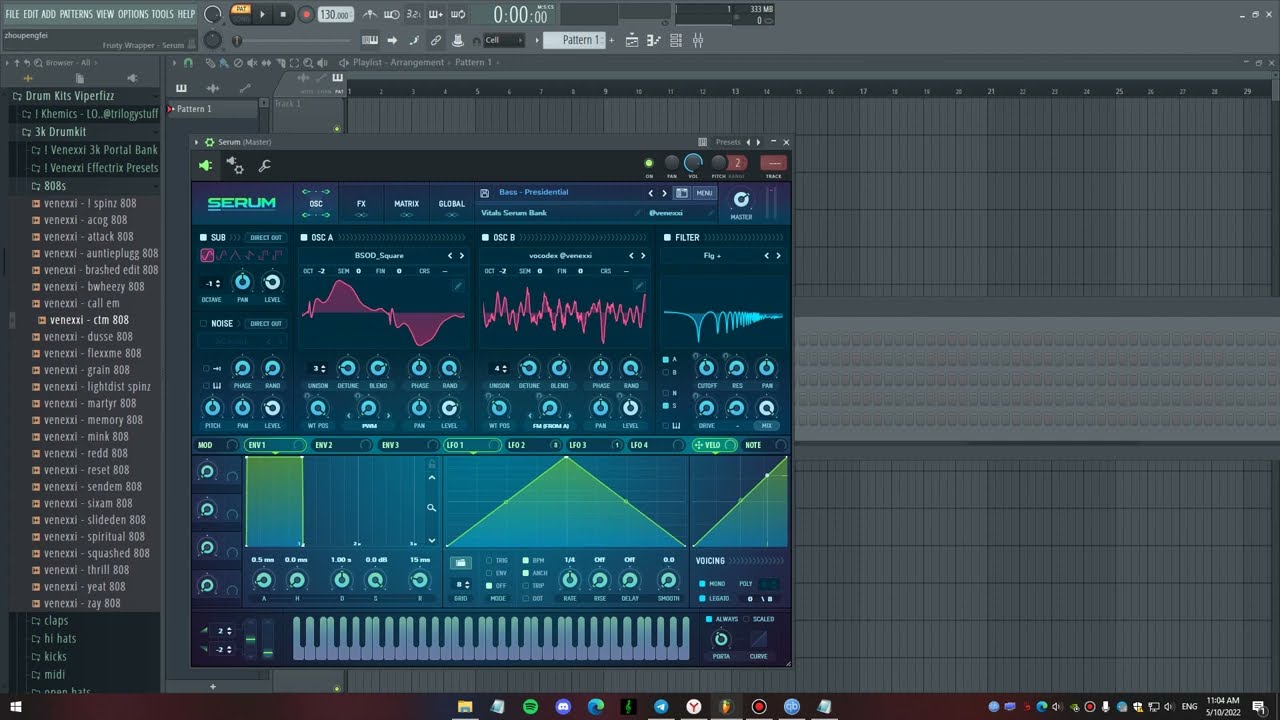Open Serum preset browser icon
1280x720 pixels.
tap(682, 193)
